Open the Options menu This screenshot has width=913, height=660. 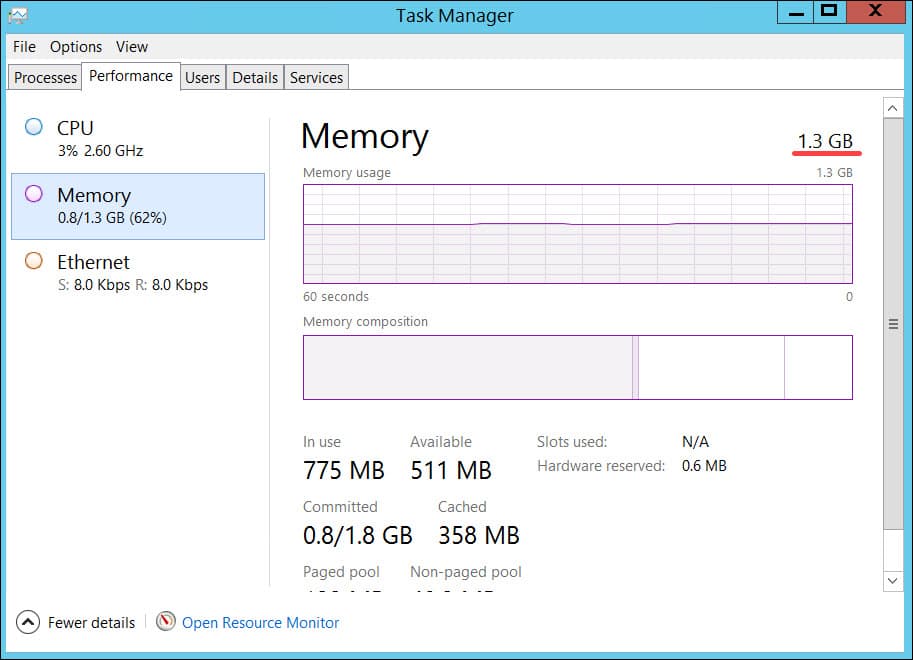[76, 47]
